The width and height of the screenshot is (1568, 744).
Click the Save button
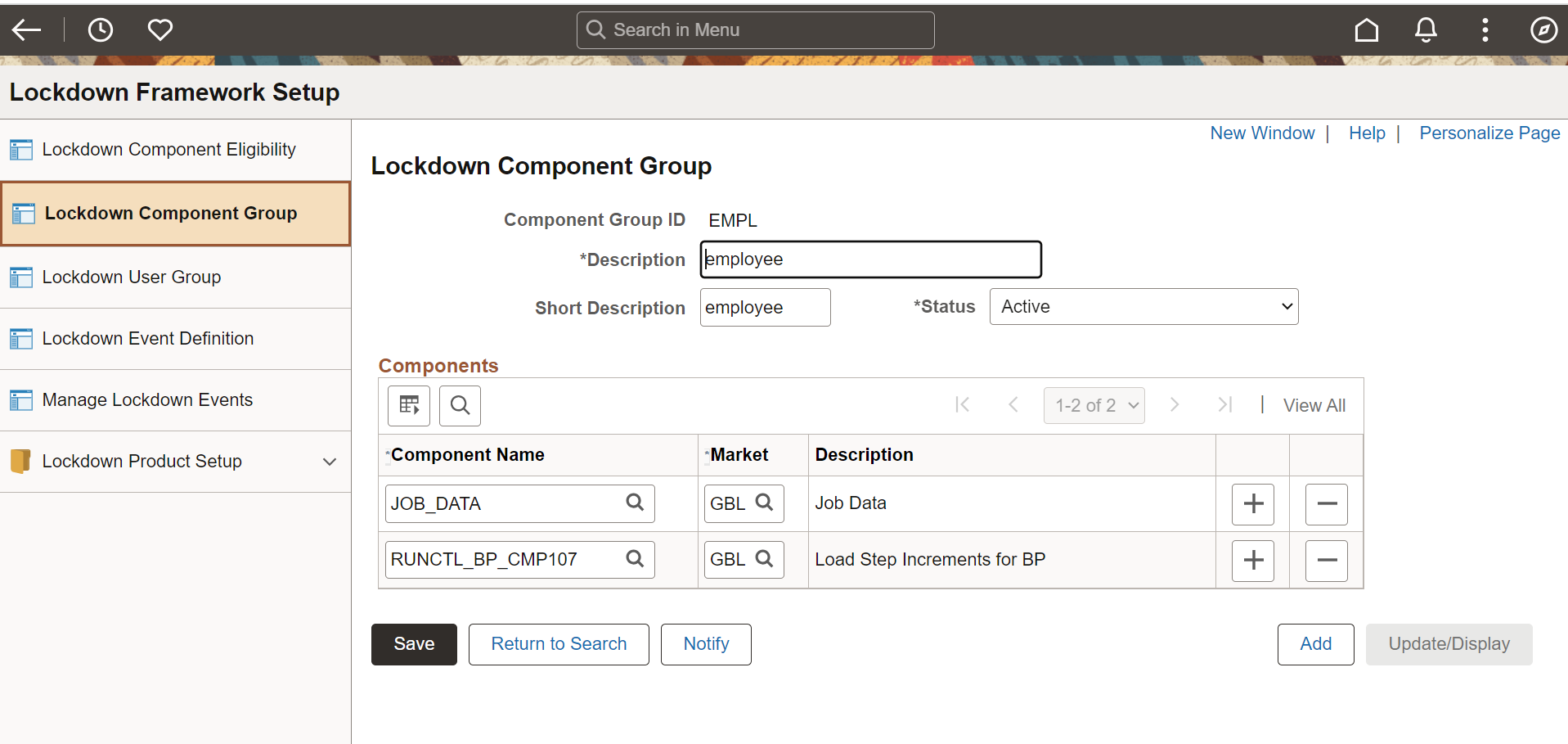click(413, 644)
